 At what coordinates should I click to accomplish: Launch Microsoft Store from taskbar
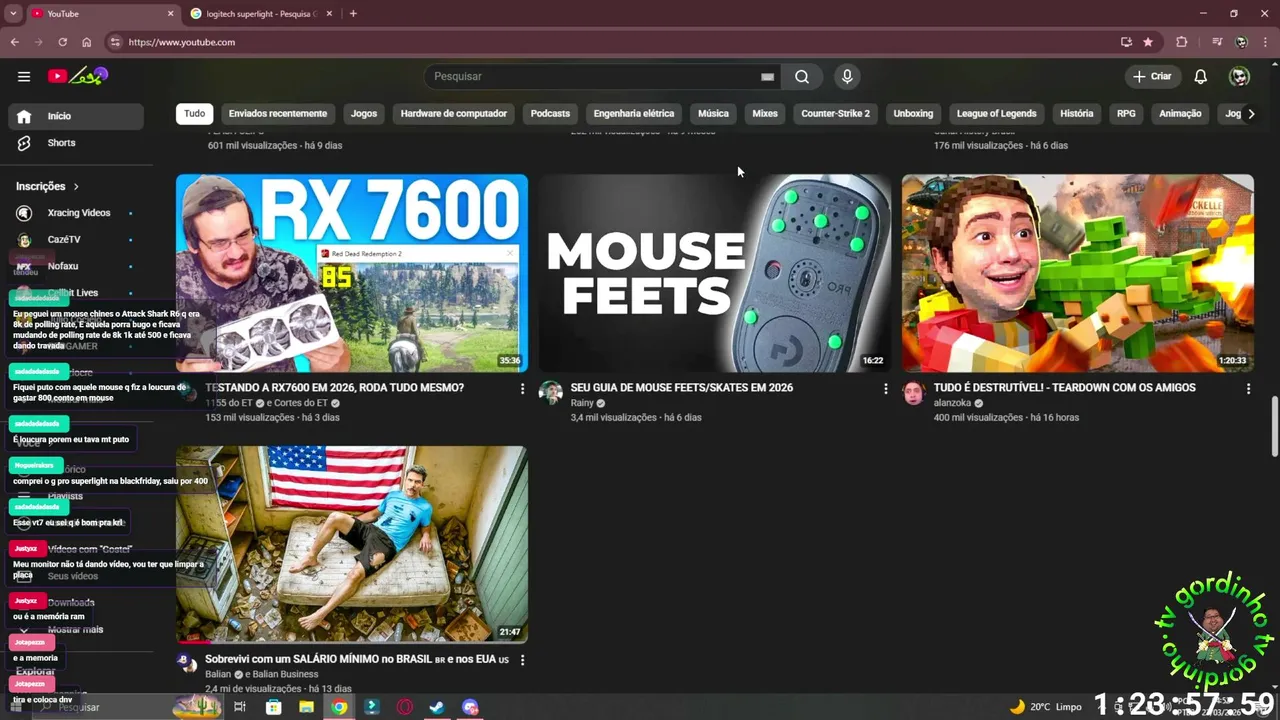coord(273,707)
